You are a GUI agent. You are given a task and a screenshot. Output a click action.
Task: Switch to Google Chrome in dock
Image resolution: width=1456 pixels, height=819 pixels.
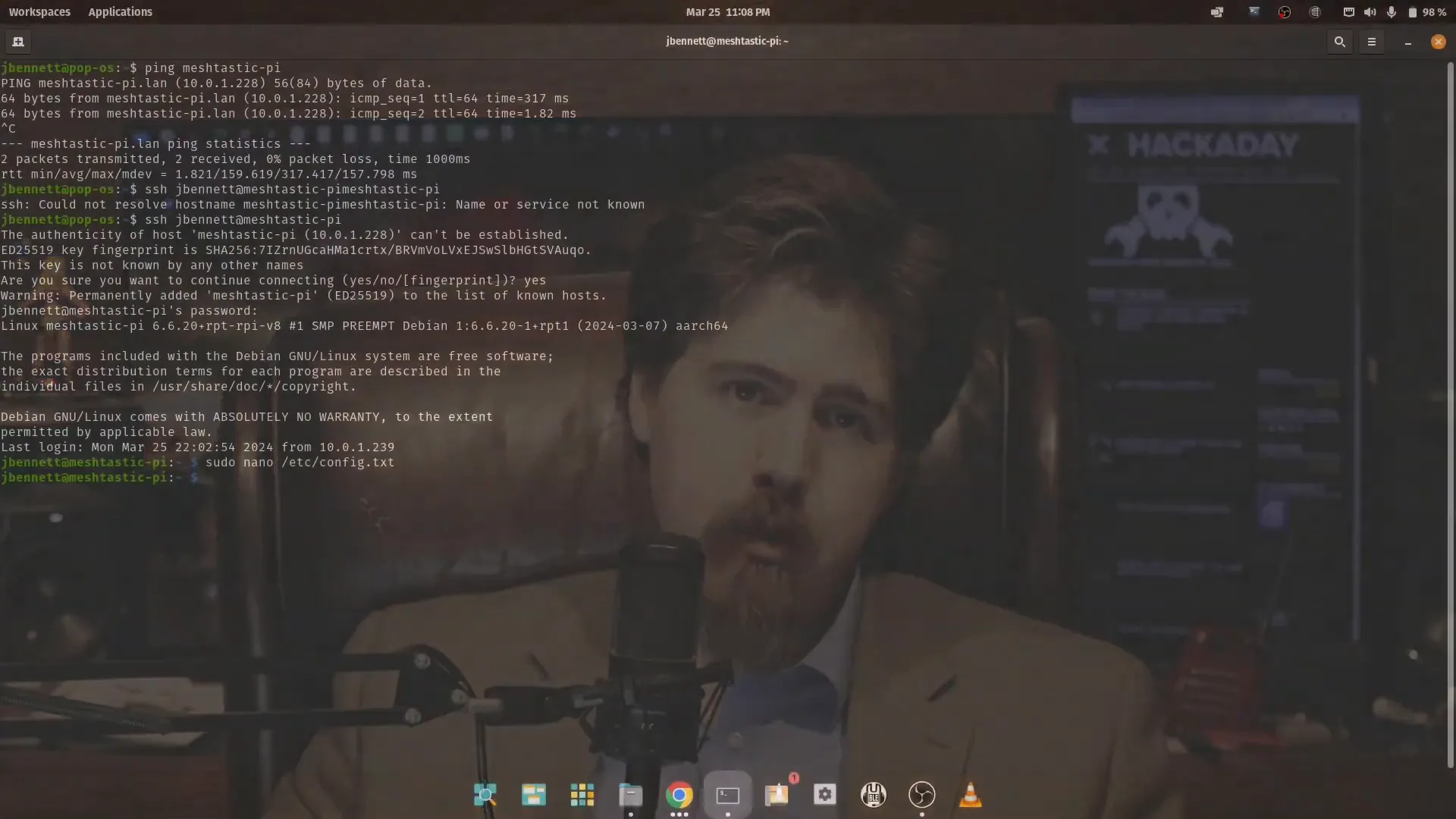[x=679, y=795]
